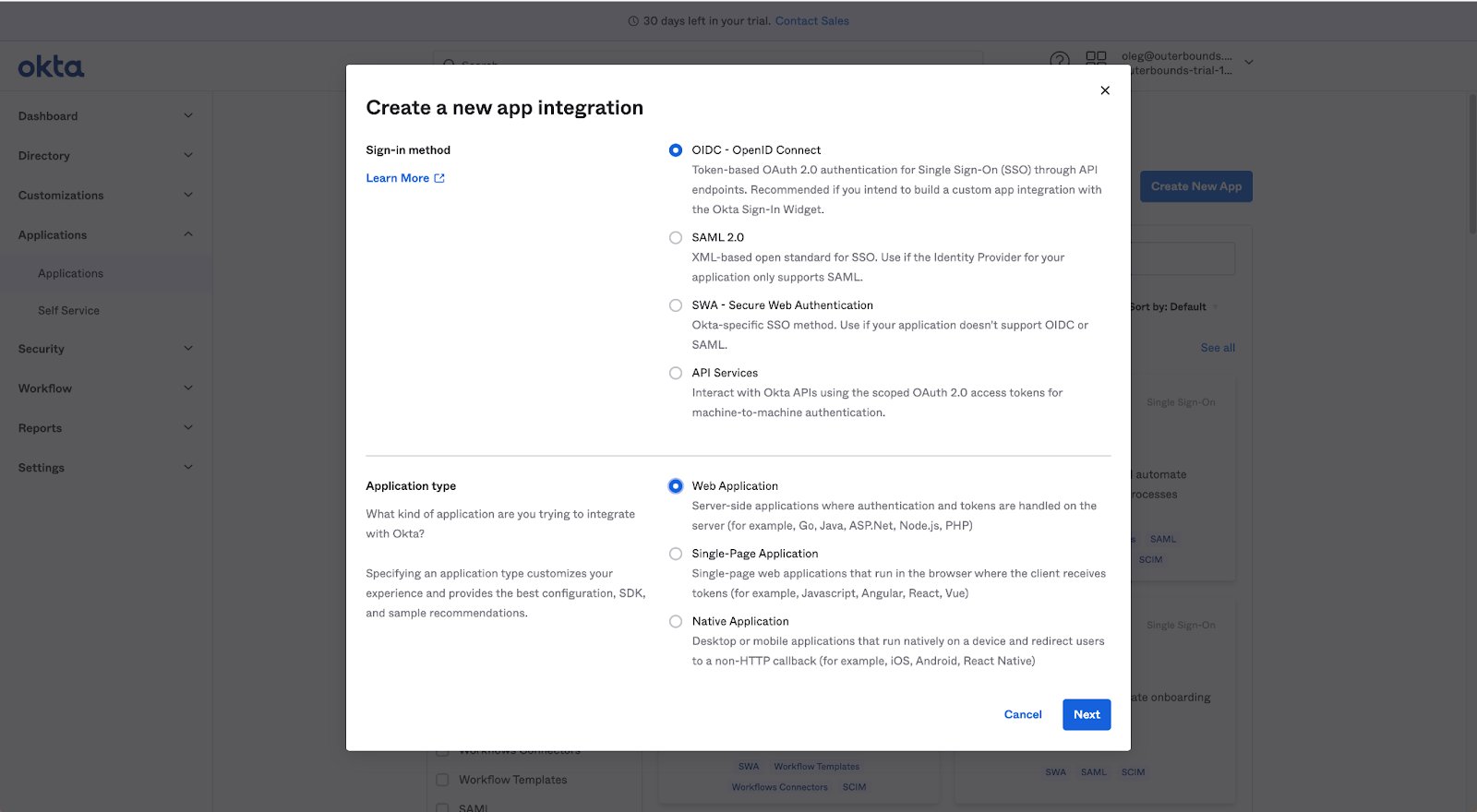Viewport: 1477px width, 812px height.
Task: Toggle the Workflow Templates checkbox
Action: click(442, 780)
